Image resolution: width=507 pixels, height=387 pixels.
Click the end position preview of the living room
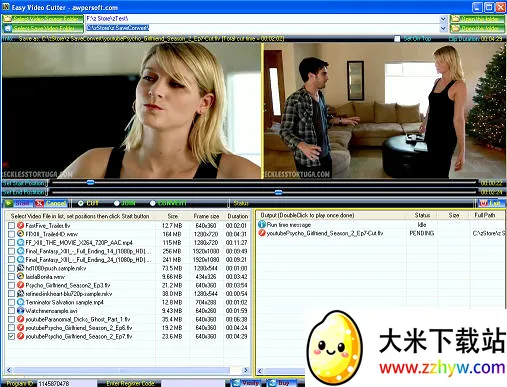click(x=384, y=111)
